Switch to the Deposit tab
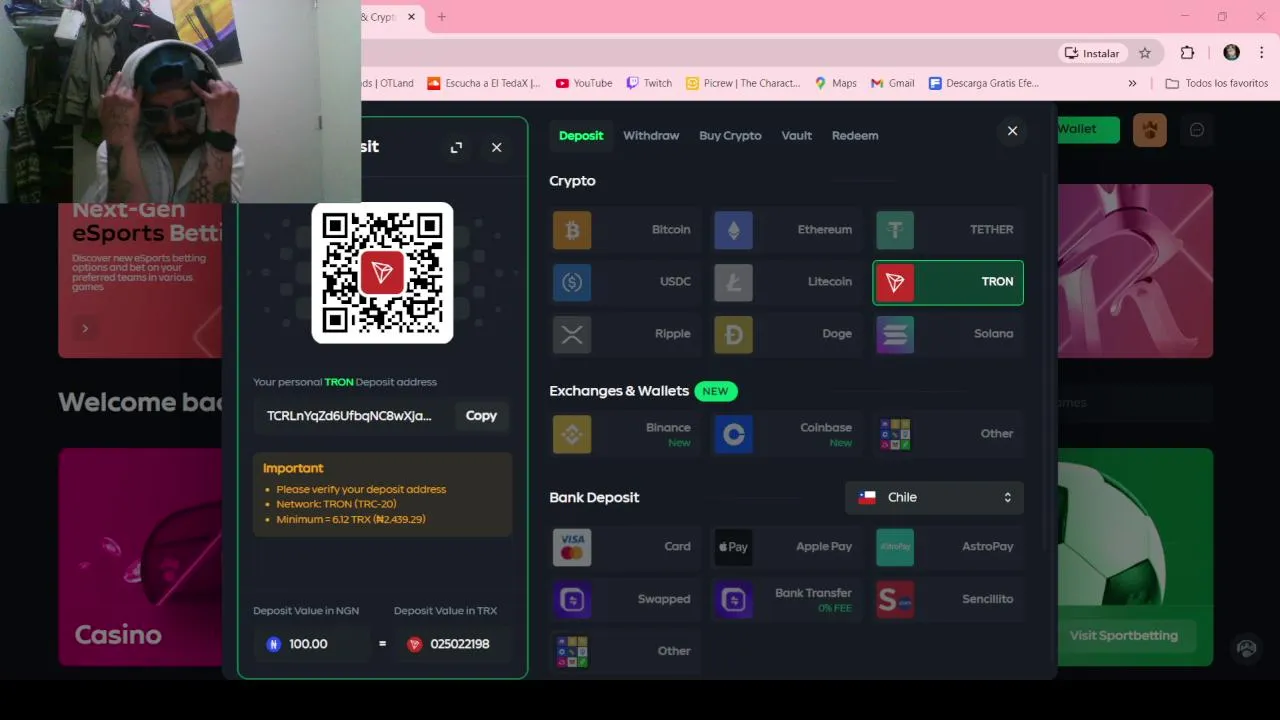This screenshot has width=1280, height=720. click(x=581, y=136)
